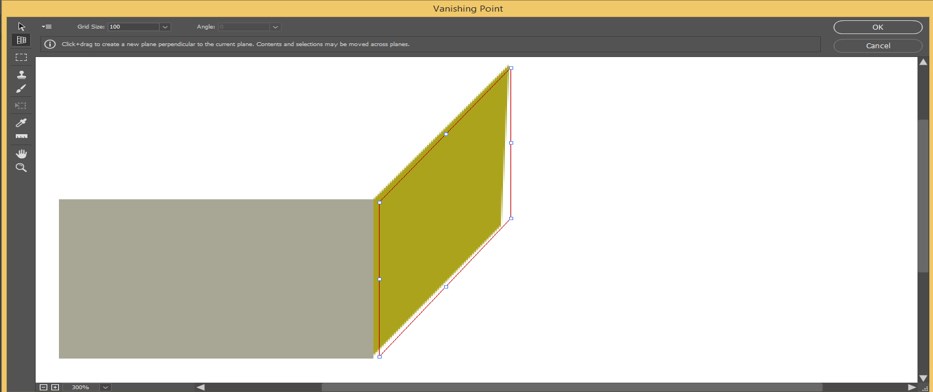933x392 pixels.
Task: Click the Angle label
Action: (x=205, y=27)
